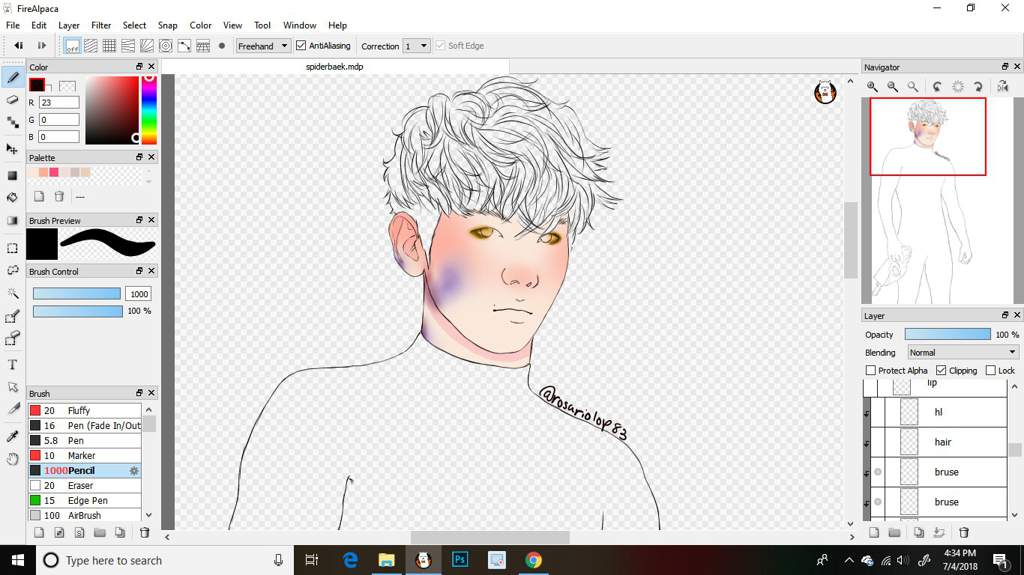
Task: Select the Bucket fill tool
Action: pyautogui.click(x=12, y=197)
